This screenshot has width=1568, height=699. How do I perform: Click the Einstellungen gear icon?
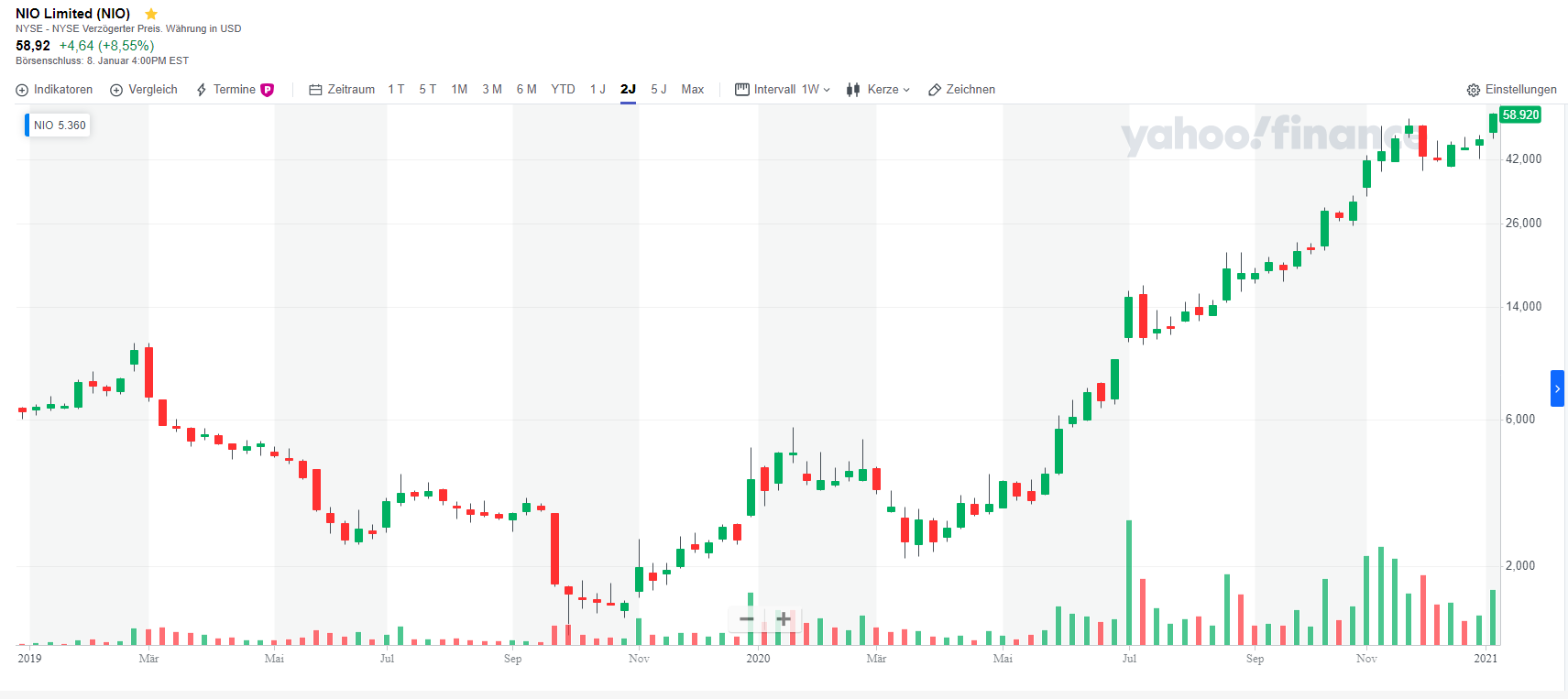(1474, 90)
